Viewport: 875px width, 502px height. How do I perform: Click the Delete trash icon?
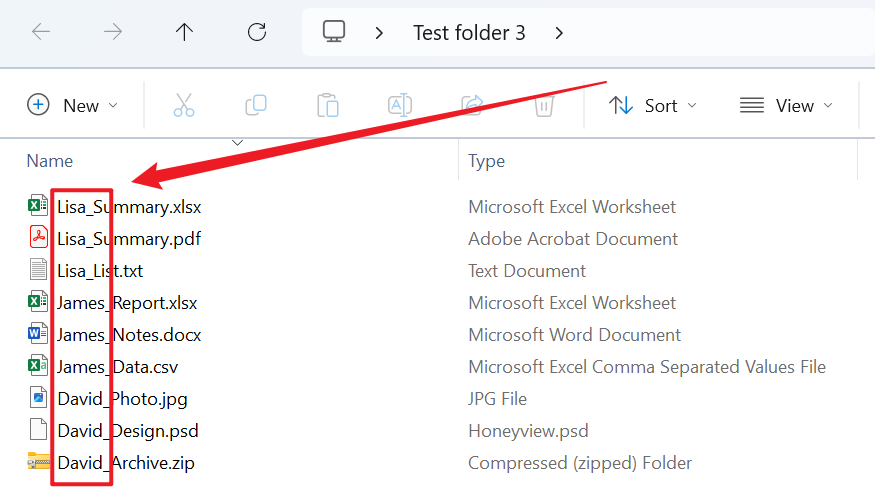click(x=544, y=105)
